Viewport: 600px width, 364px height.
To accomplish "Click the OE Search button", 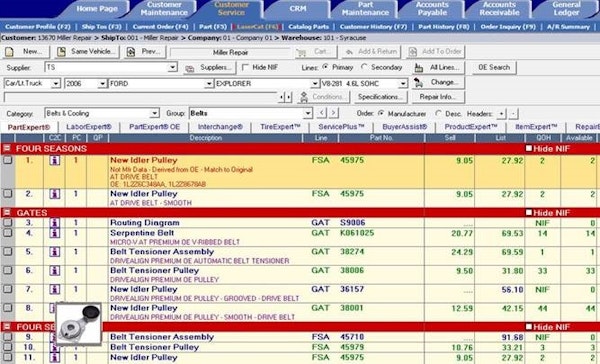I will click(494, 68).
